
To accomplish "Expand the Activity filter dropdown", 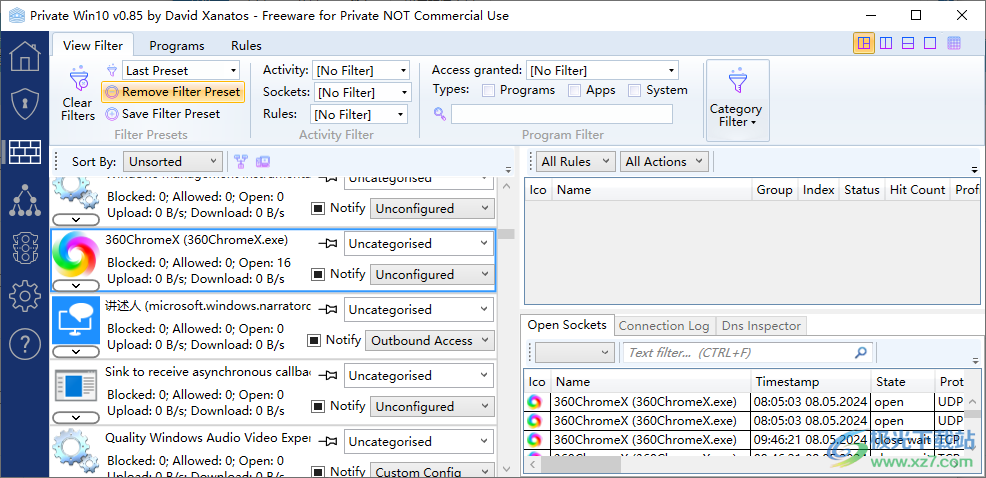I will pos(360,71).
